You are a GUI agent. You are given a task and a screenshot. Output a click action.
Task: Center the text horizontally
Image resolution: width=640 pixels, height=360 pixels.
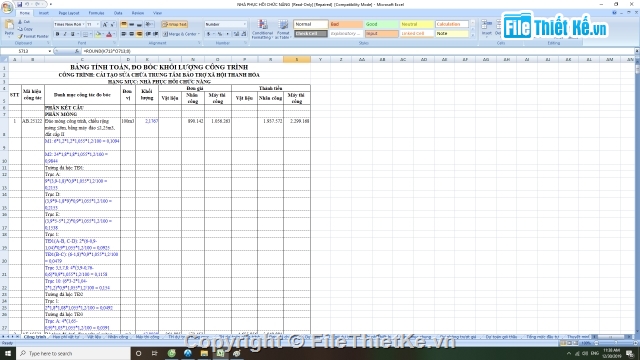pos(131,34)
